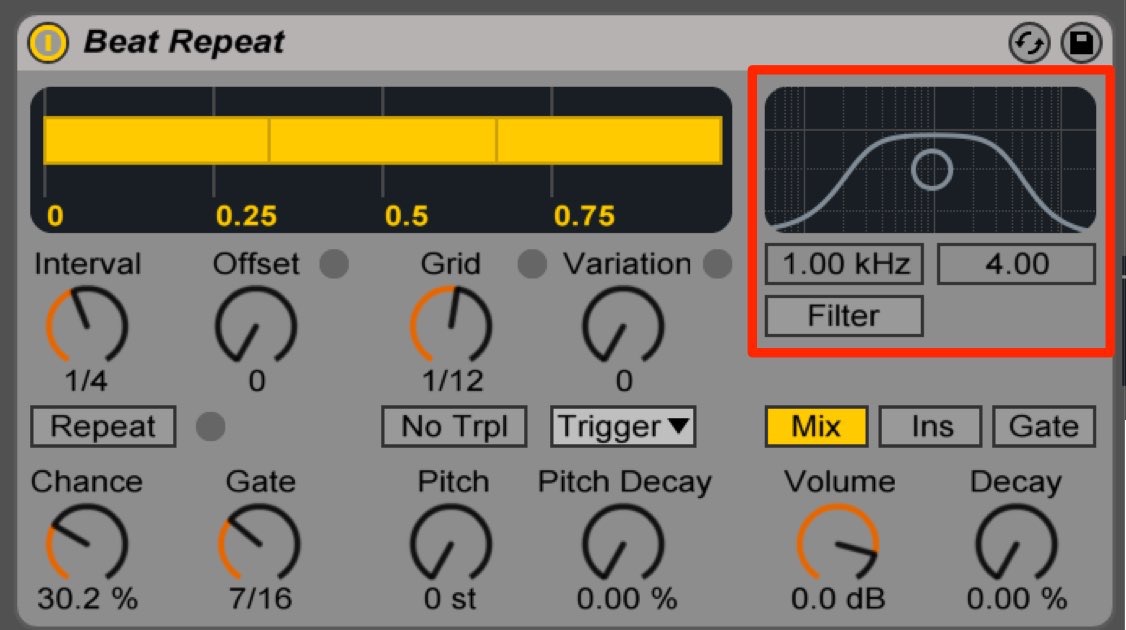1126x630 pixels.
Task: Click the Pitch knob
Action: [451, 543]
